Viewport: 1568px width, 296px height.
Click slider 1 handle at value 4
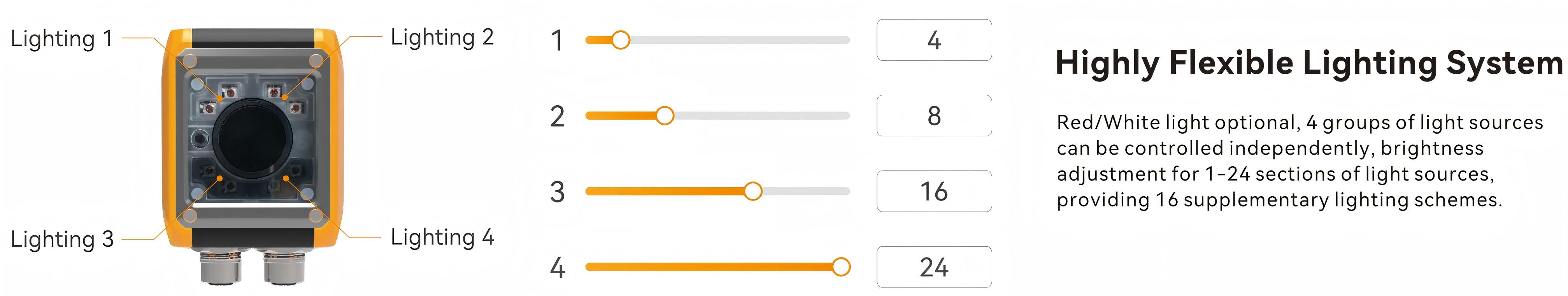[x=620, y=40]
